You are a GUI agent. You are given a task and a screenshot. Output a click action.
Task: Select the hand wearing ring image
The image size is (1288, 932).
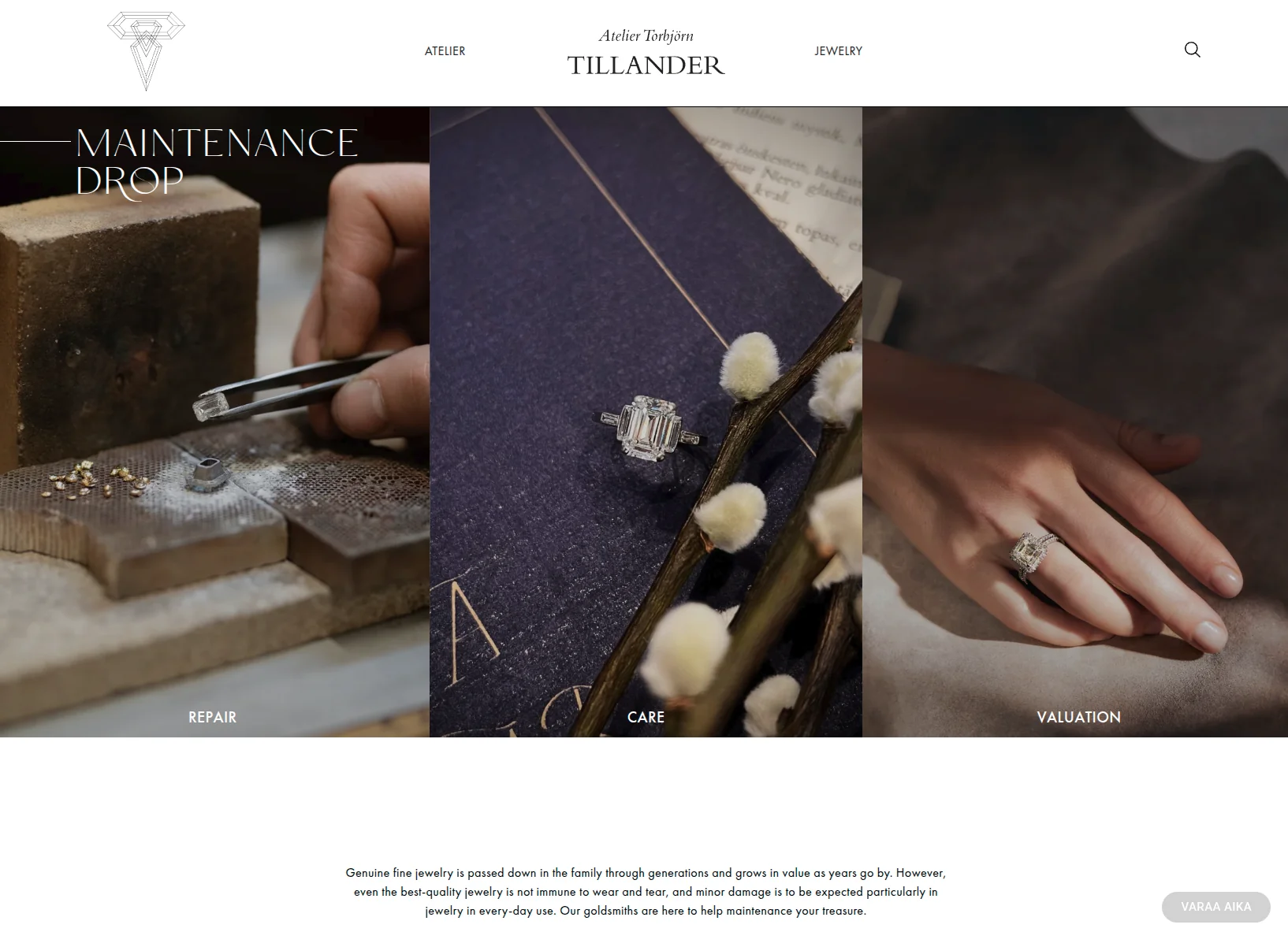pos(1075,422)
